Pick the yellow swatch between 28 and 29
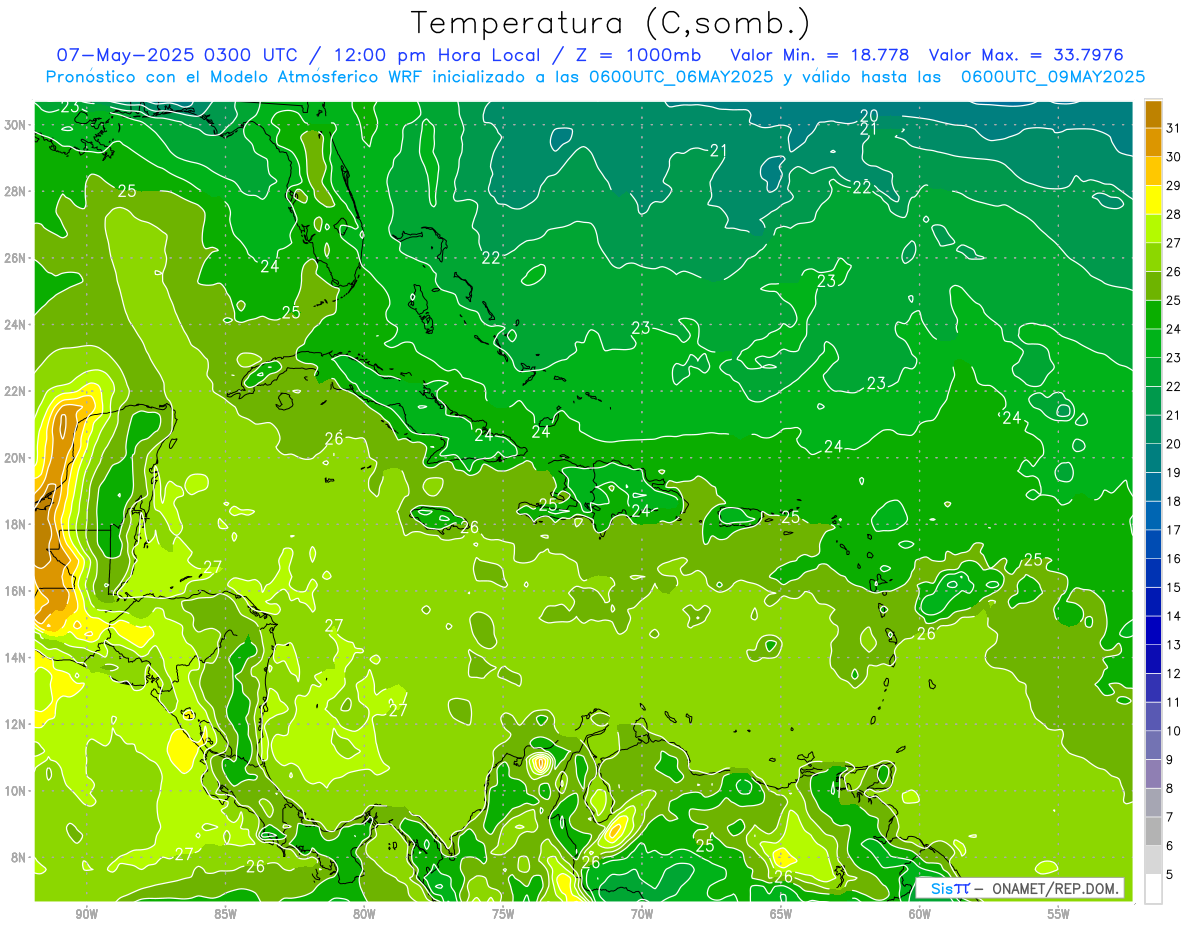Image resolution: width=1200 pixels, height=927 pixels. pos(1153,200)
